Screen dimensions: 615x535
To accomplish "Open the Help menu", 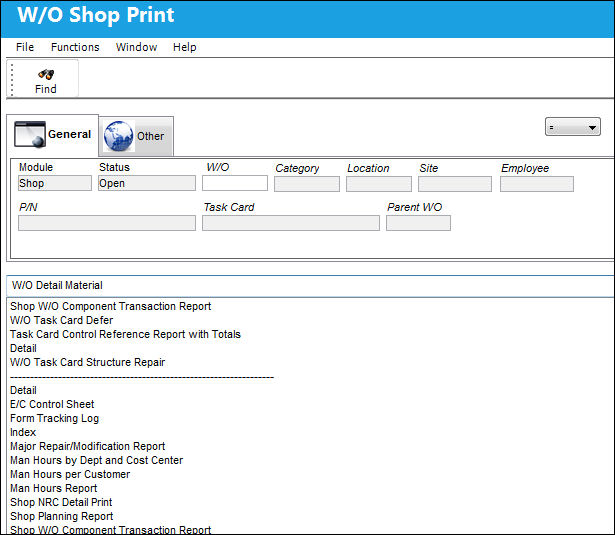I will coord(184,47).
